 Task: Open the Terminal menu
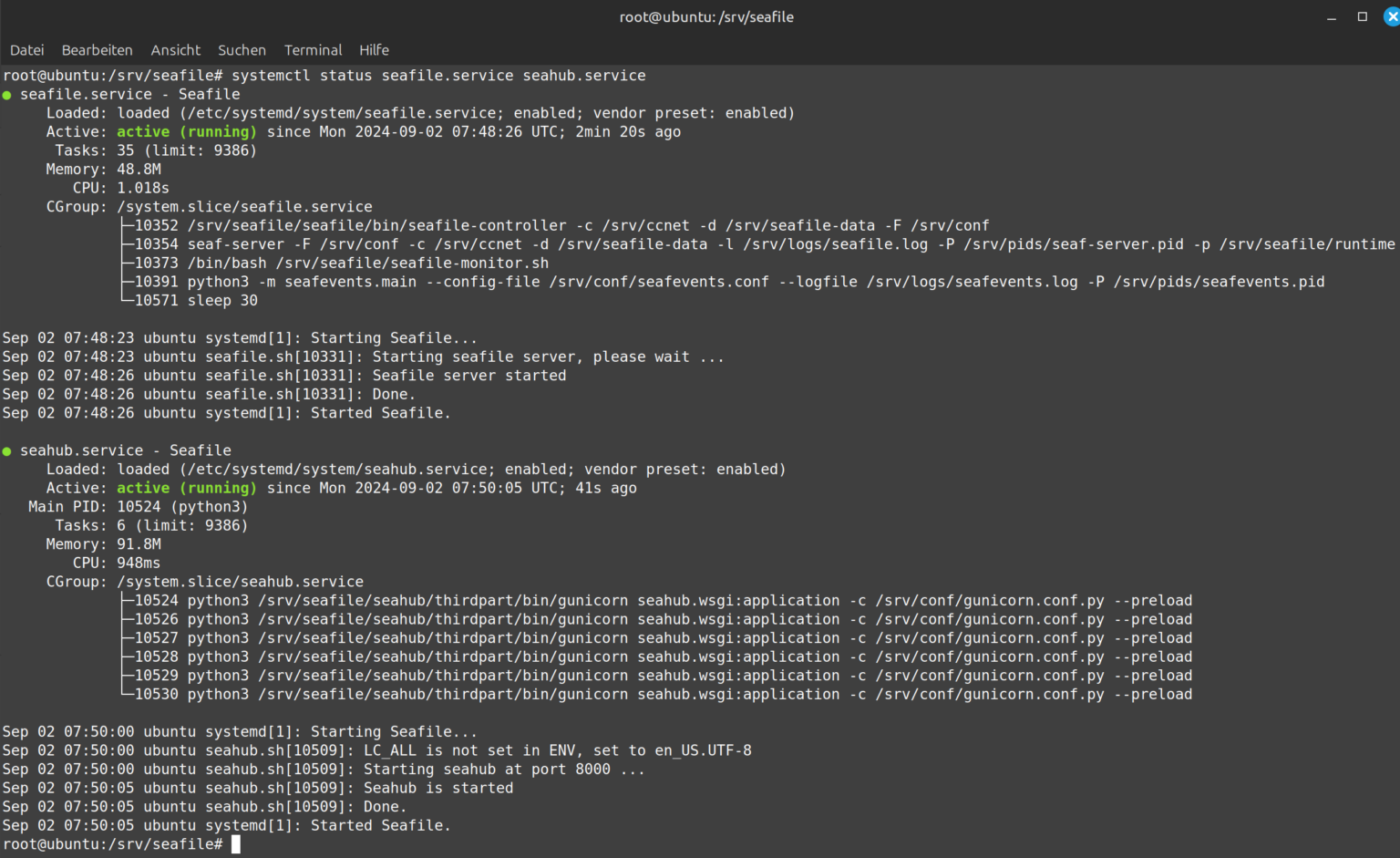[313, 50]
